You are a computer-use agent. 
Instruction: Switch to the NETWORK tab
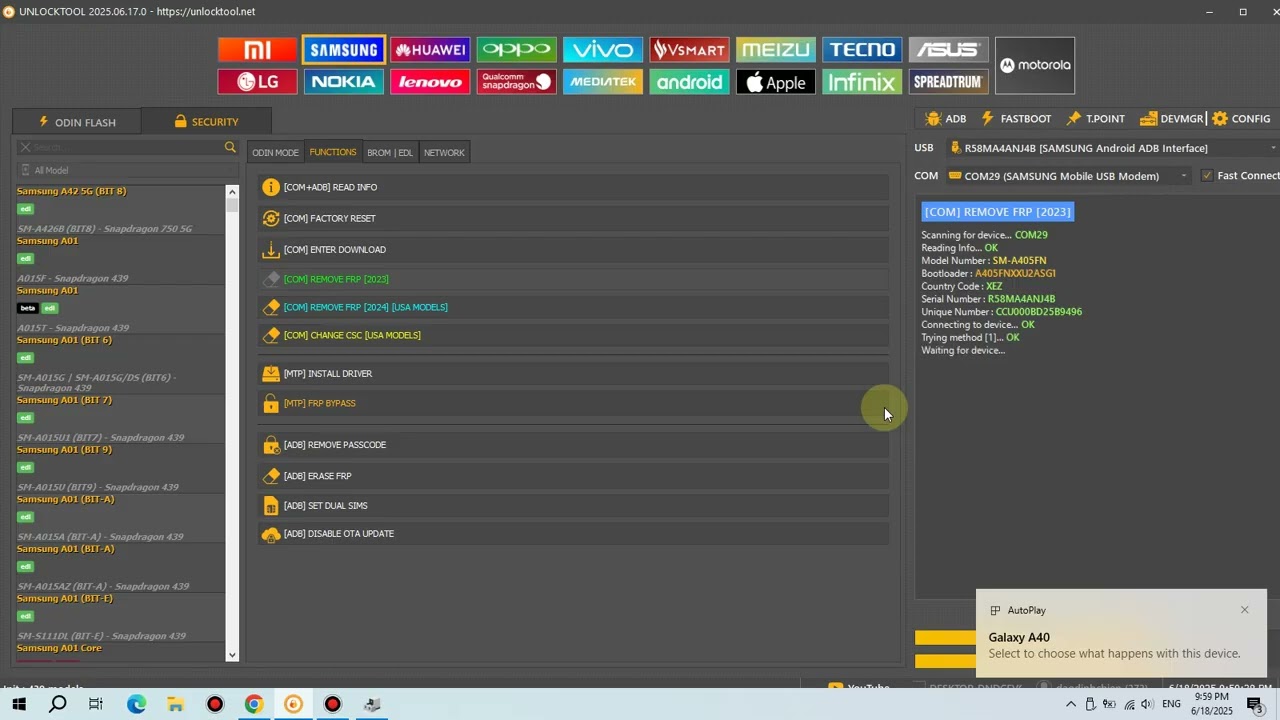point(444,153)
